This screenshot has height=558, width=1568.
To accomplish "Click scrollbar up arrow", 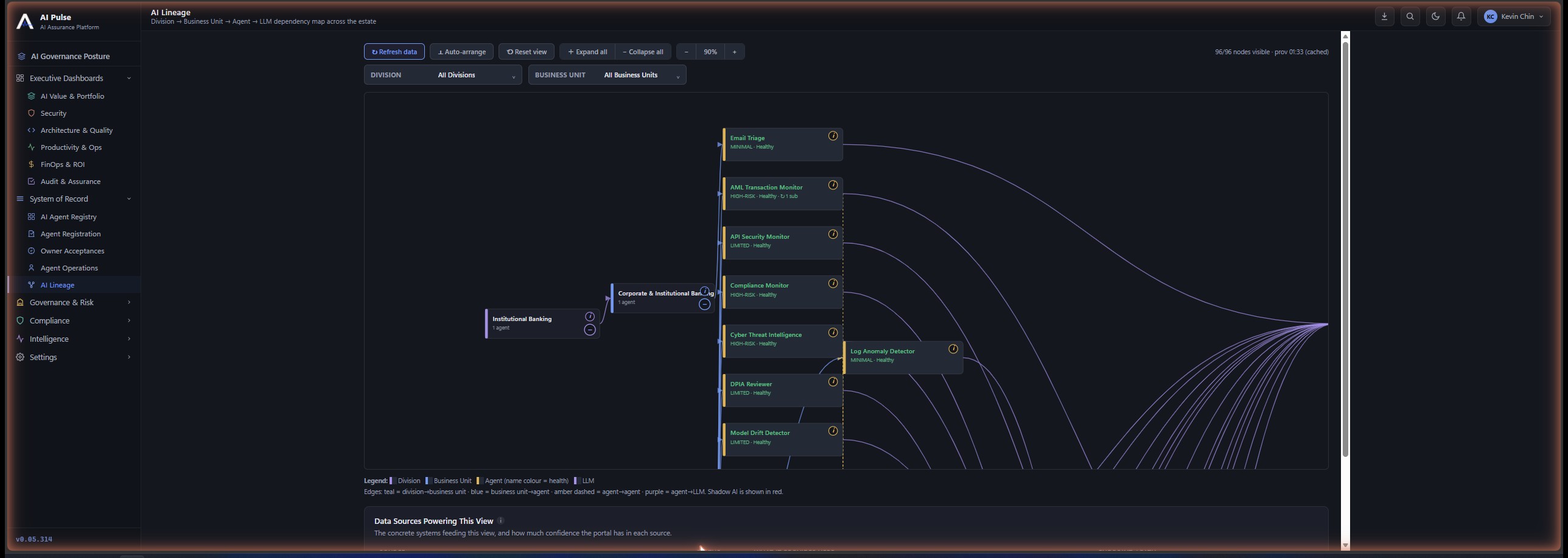I will pos(1345,36).
